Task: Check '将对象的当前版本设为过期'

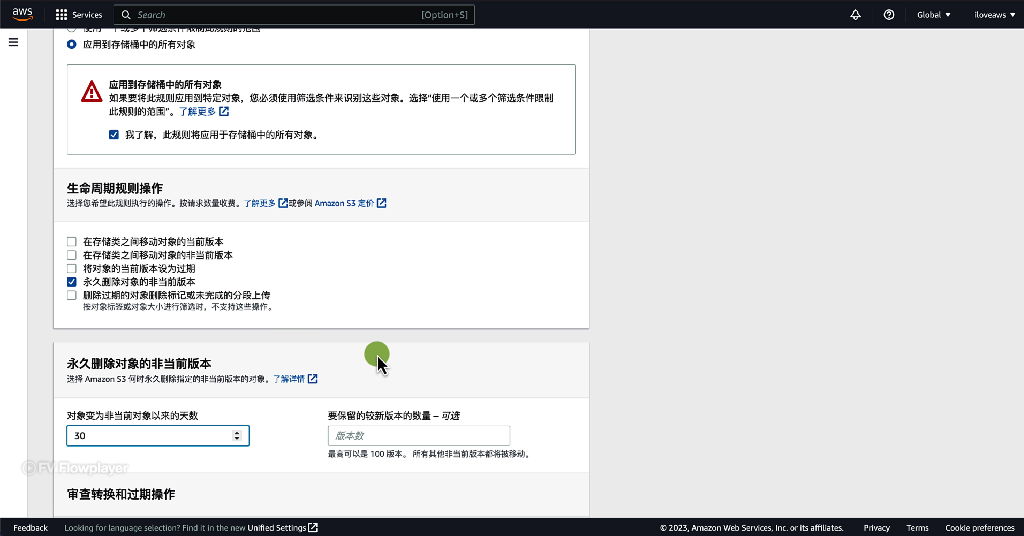Action: 72,268
